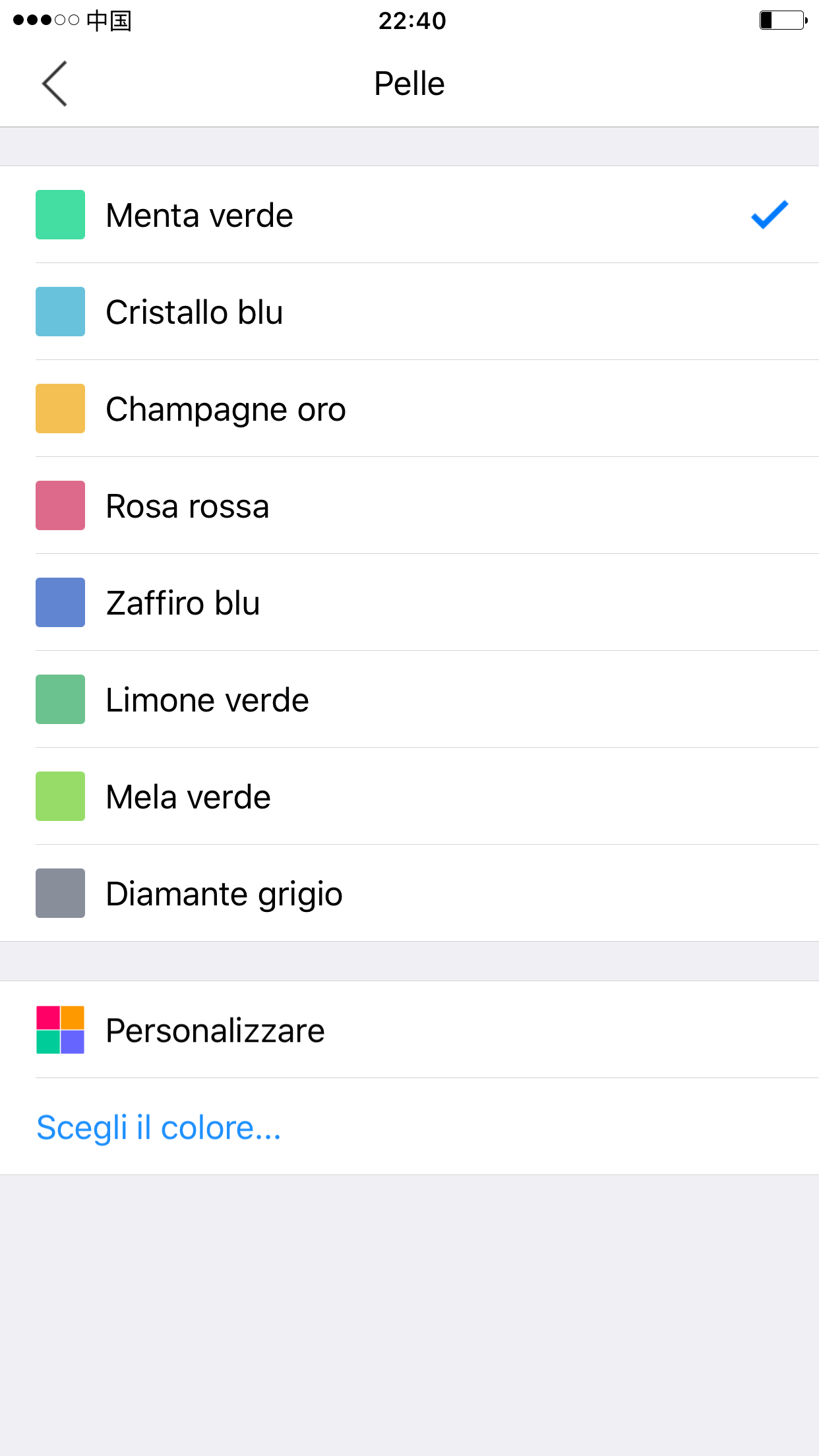Image resolution: width=819 pixels, height=1456 pixels.
Task: Click the crystal blue color swatch
Action: [60, 311]
